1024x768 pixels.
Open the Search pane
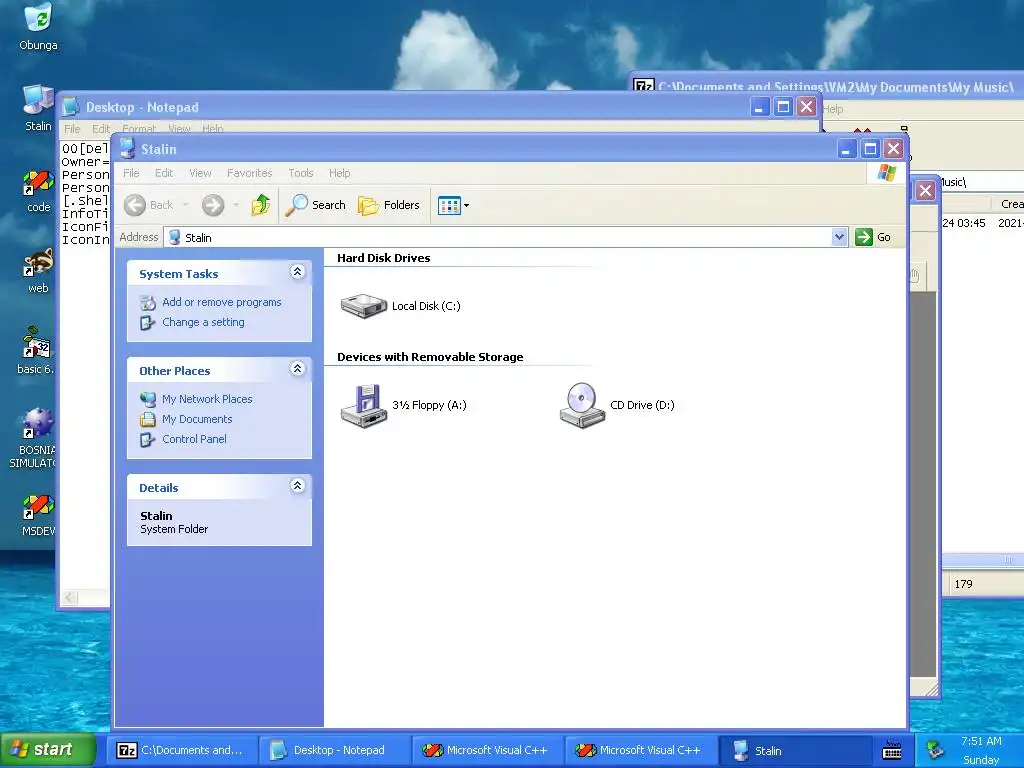pyautogui.click(x=315, y=205)
